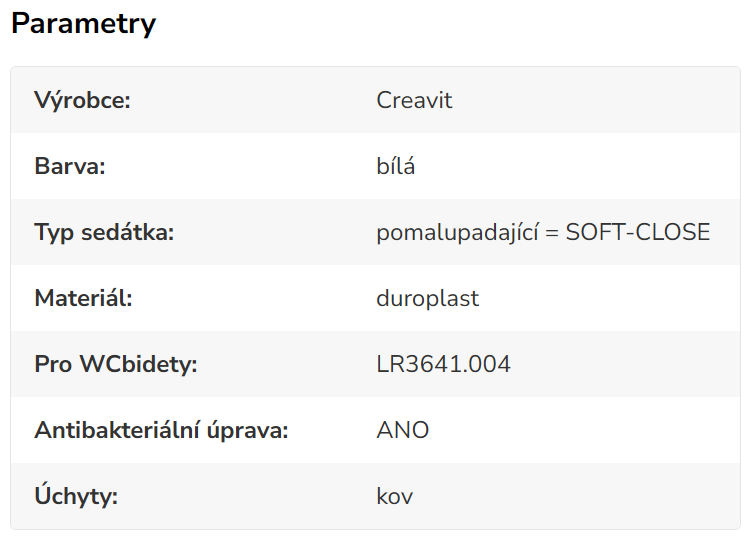Click the Výrobce label
This screenshot has width=750, height=539.
(x=83, y=100)
